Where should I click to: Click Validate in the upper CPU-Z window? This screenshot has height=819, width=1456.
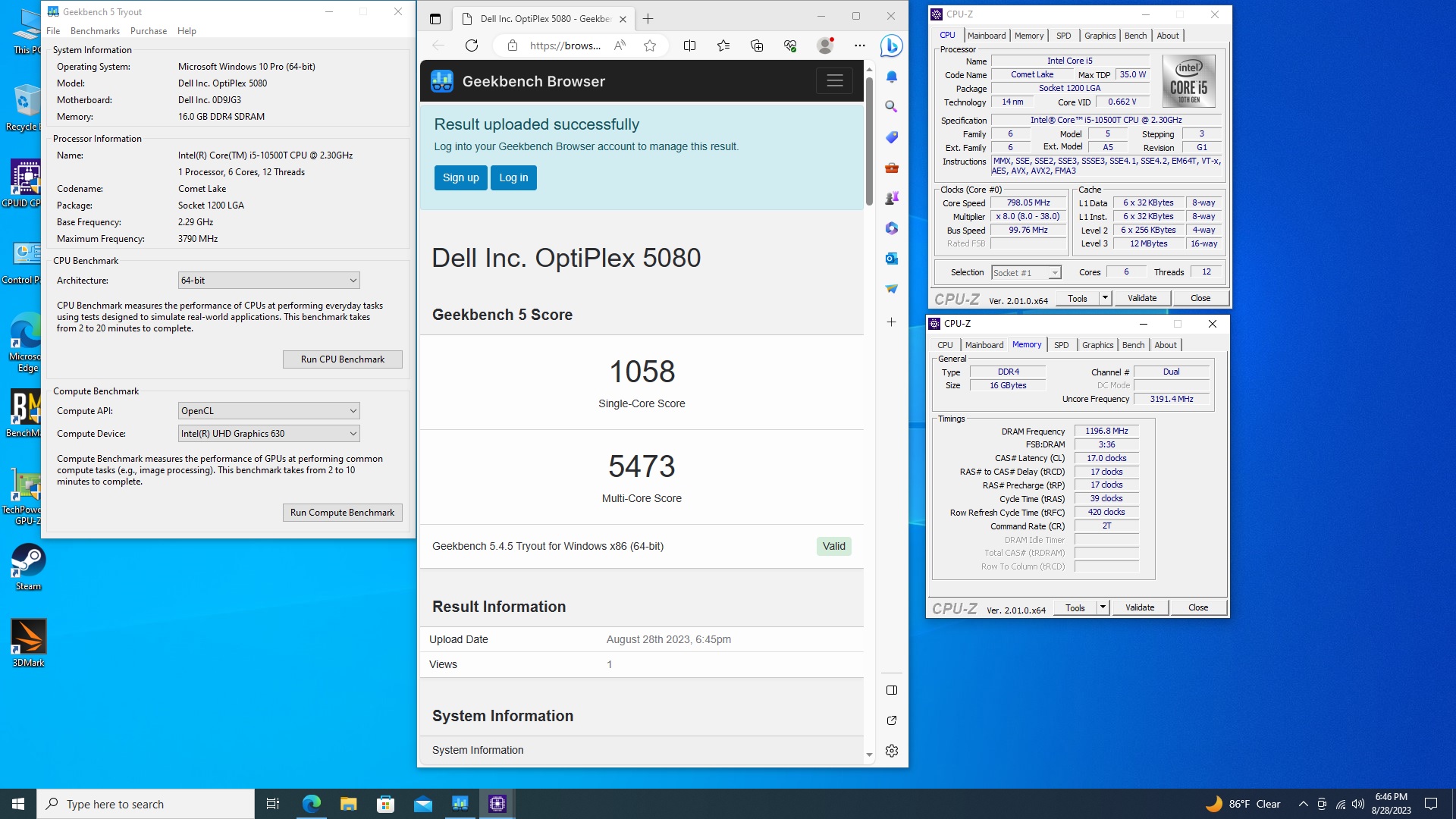point(1142,298)
